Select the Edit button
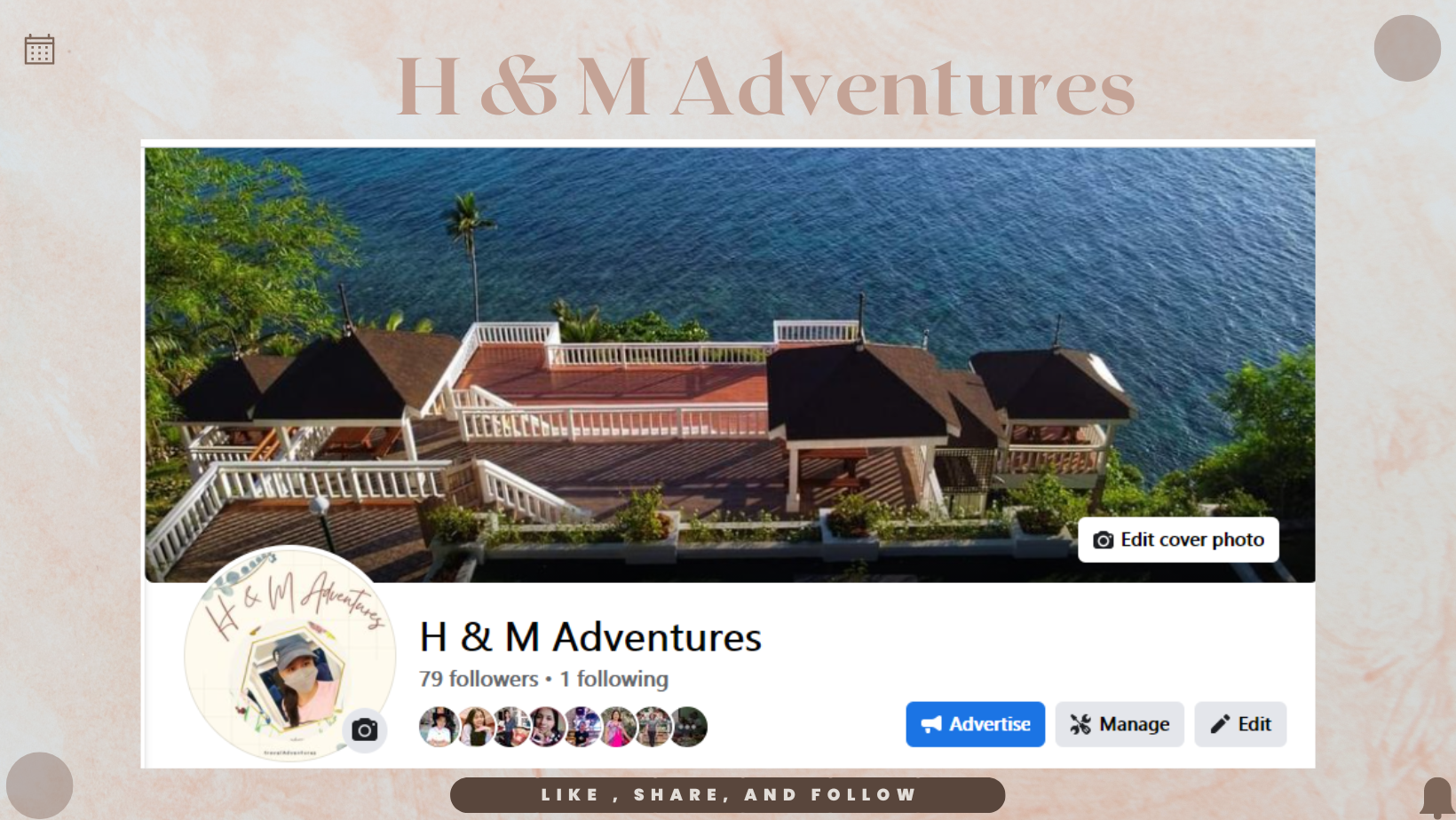Screen dimensions: 1456x820 click(1240, 724)
